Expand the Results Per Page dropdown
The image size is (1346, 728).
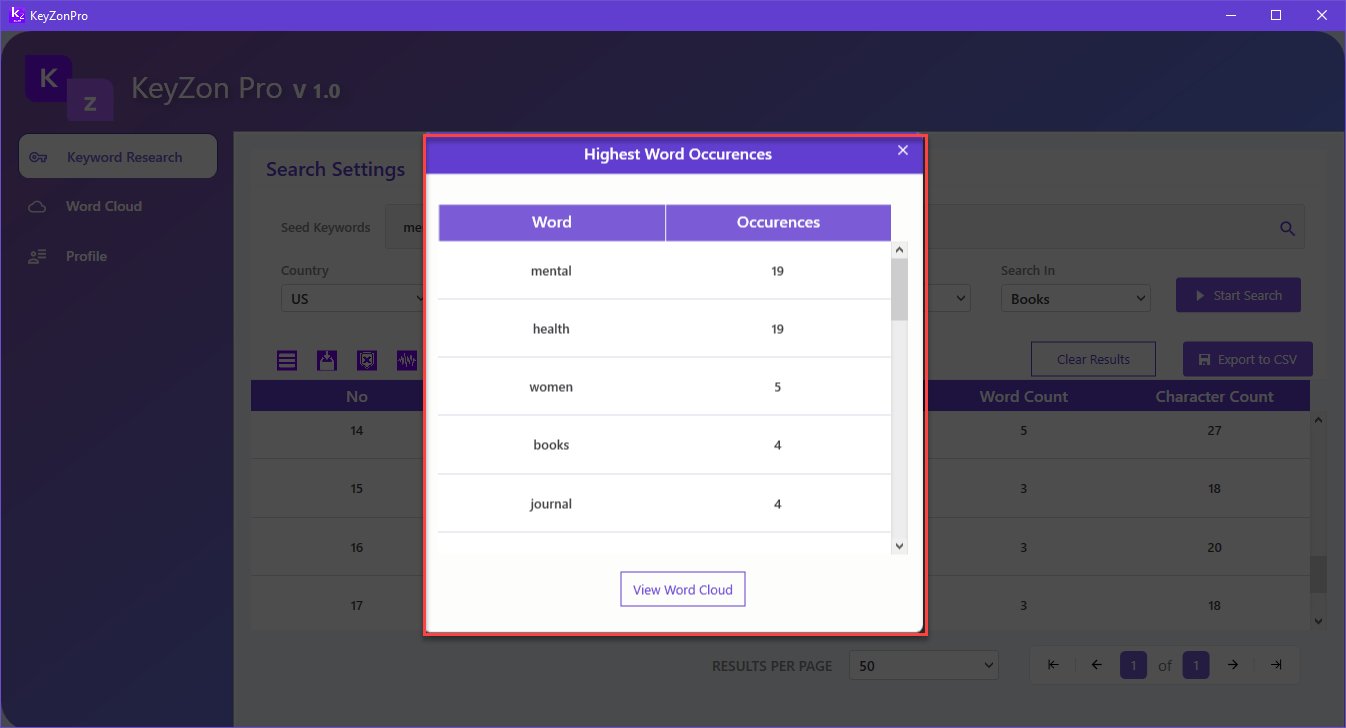coord(923,665)
